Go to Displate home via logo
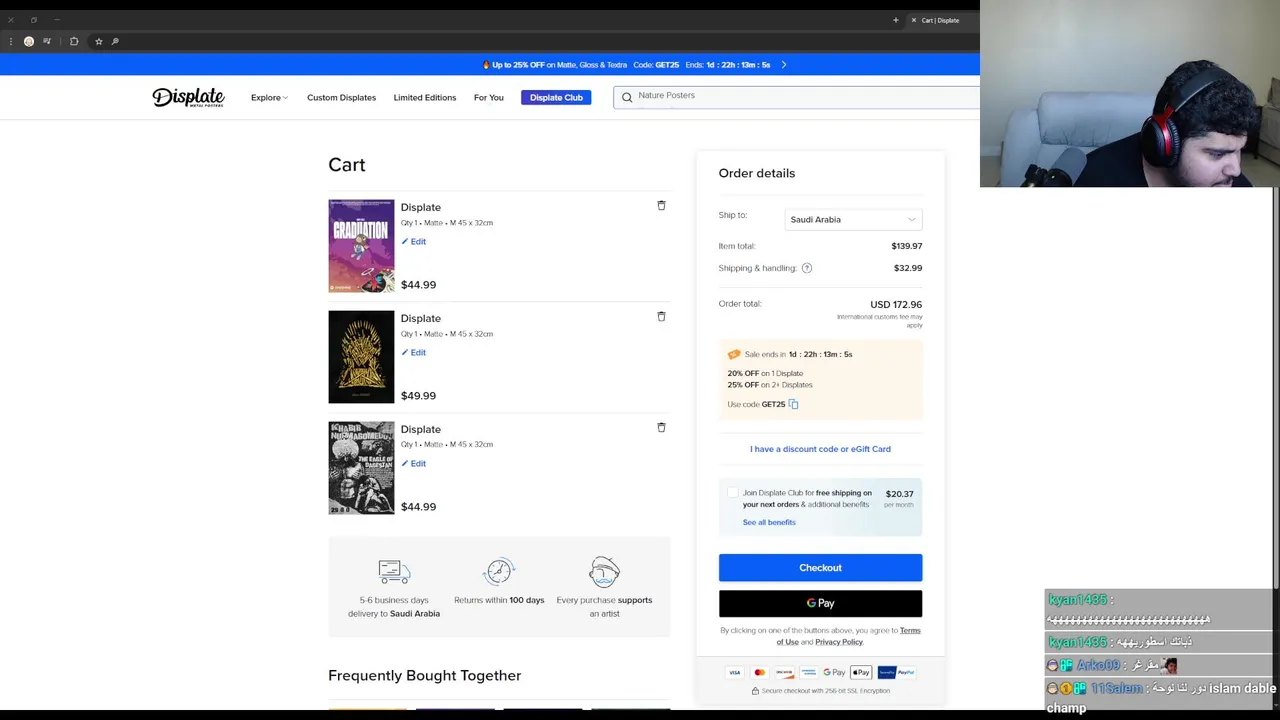The width and height of the screenshot is (1280, 720). tap(188, 97)
